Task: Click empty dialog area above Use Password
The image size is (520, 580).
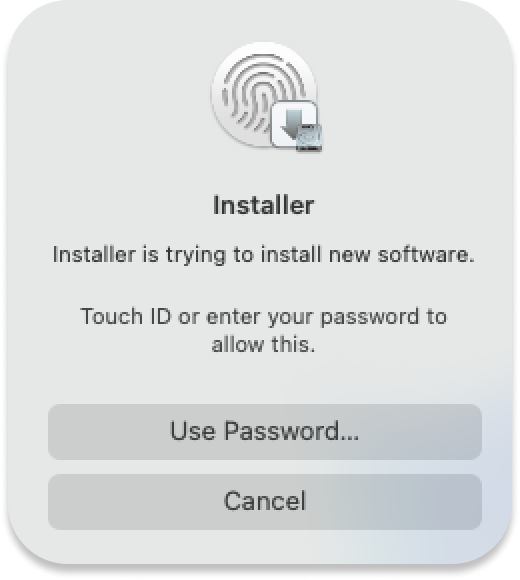Action: 265,381
